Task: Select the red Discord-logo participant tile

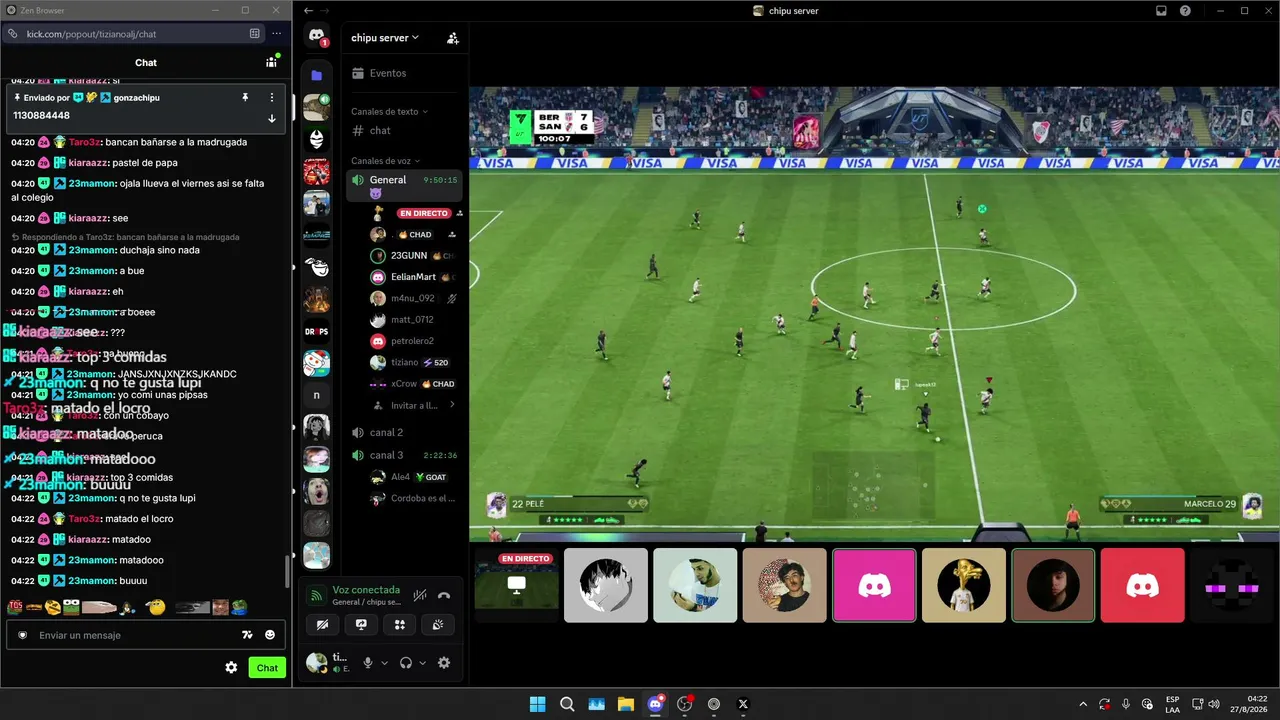Action: pyautogui.click(x=1142, y=585)
